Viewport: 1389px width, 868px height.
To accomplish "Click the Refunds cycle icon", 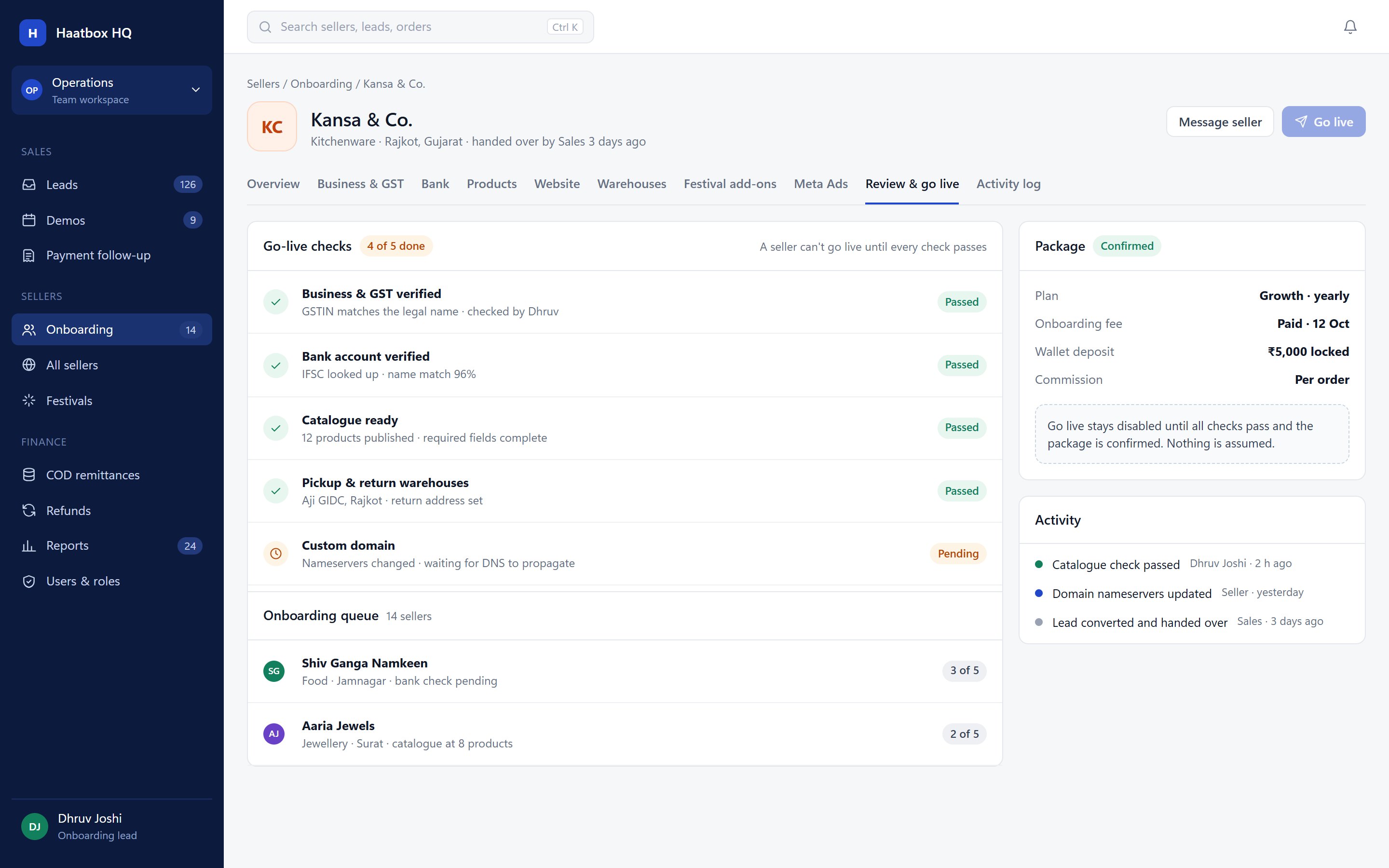I will tap(29, 510).
